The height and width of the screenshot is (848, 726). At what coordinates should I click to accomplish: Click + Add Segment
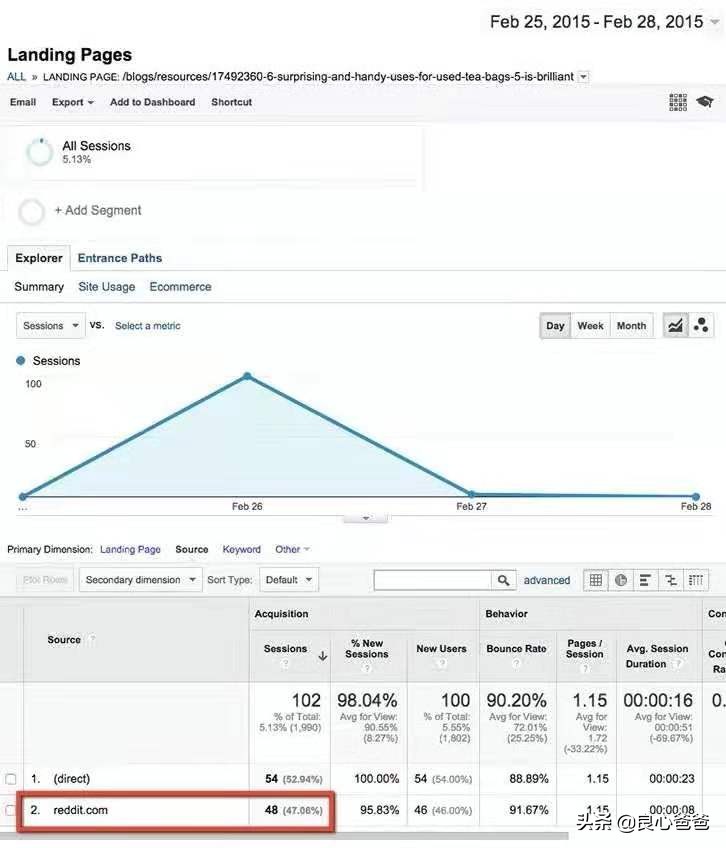[x=98, y=210]
